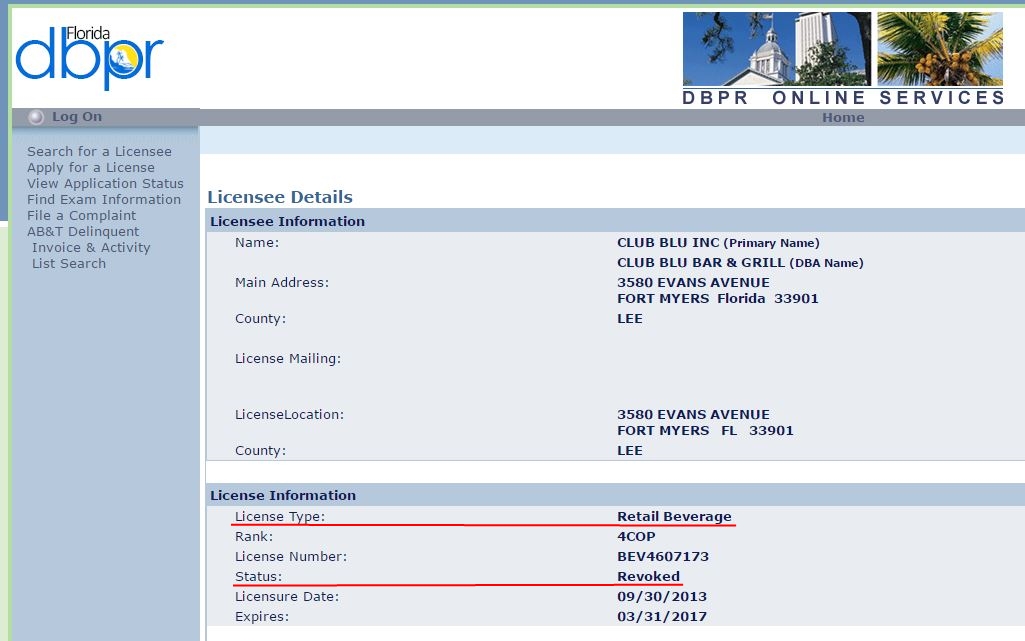The width and height of the screenshot is (1025, 641).
Task: Click the 4COP rank value
Action: pyautogui.click(x=636, y=536)
